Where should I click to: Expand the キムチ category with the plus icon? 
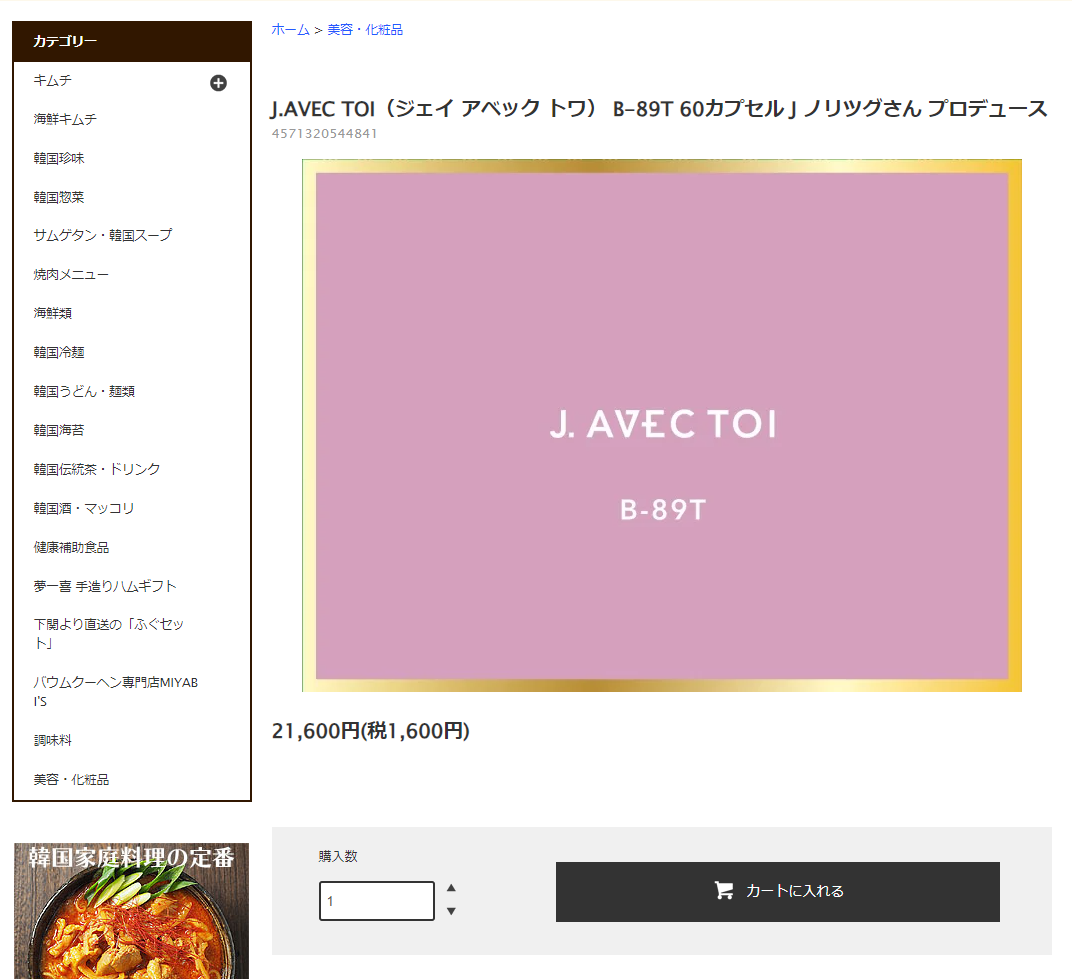point(218,83)
